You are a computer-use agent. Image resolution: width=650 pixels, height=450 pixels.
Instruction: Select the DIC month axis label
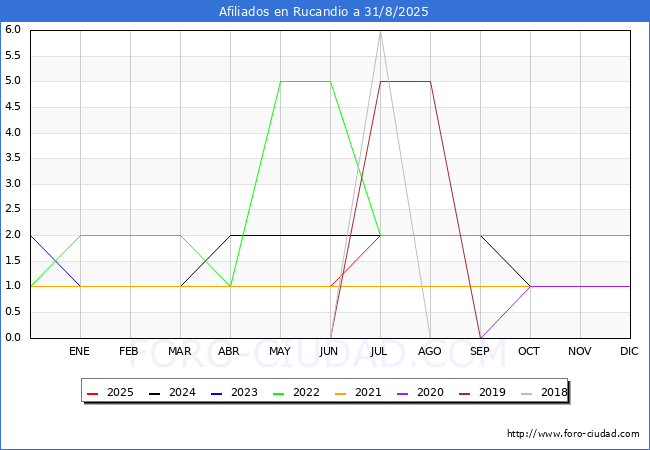click(629, 352)
